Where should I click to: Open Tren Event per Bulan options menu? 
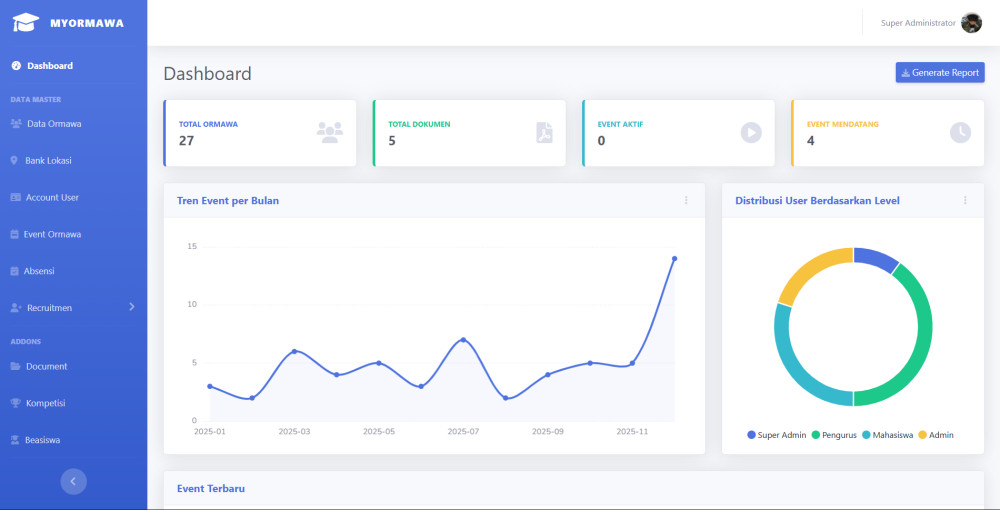686,200
